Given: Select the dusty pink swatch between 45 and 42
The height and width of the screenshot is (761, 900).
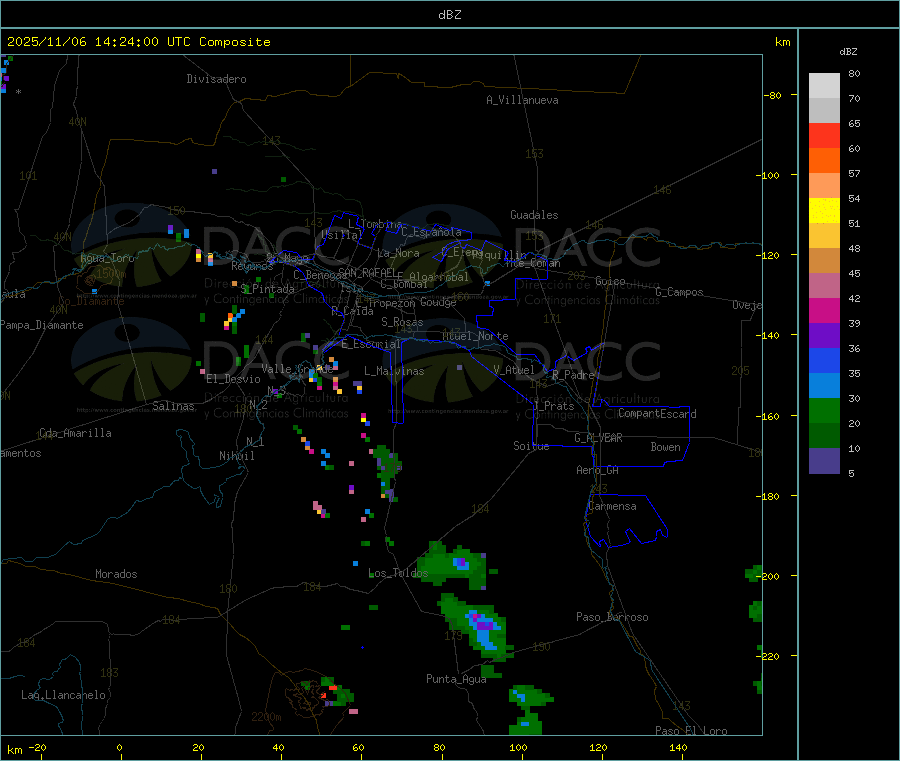Looking at the screenshot, I should coord(824,285).
